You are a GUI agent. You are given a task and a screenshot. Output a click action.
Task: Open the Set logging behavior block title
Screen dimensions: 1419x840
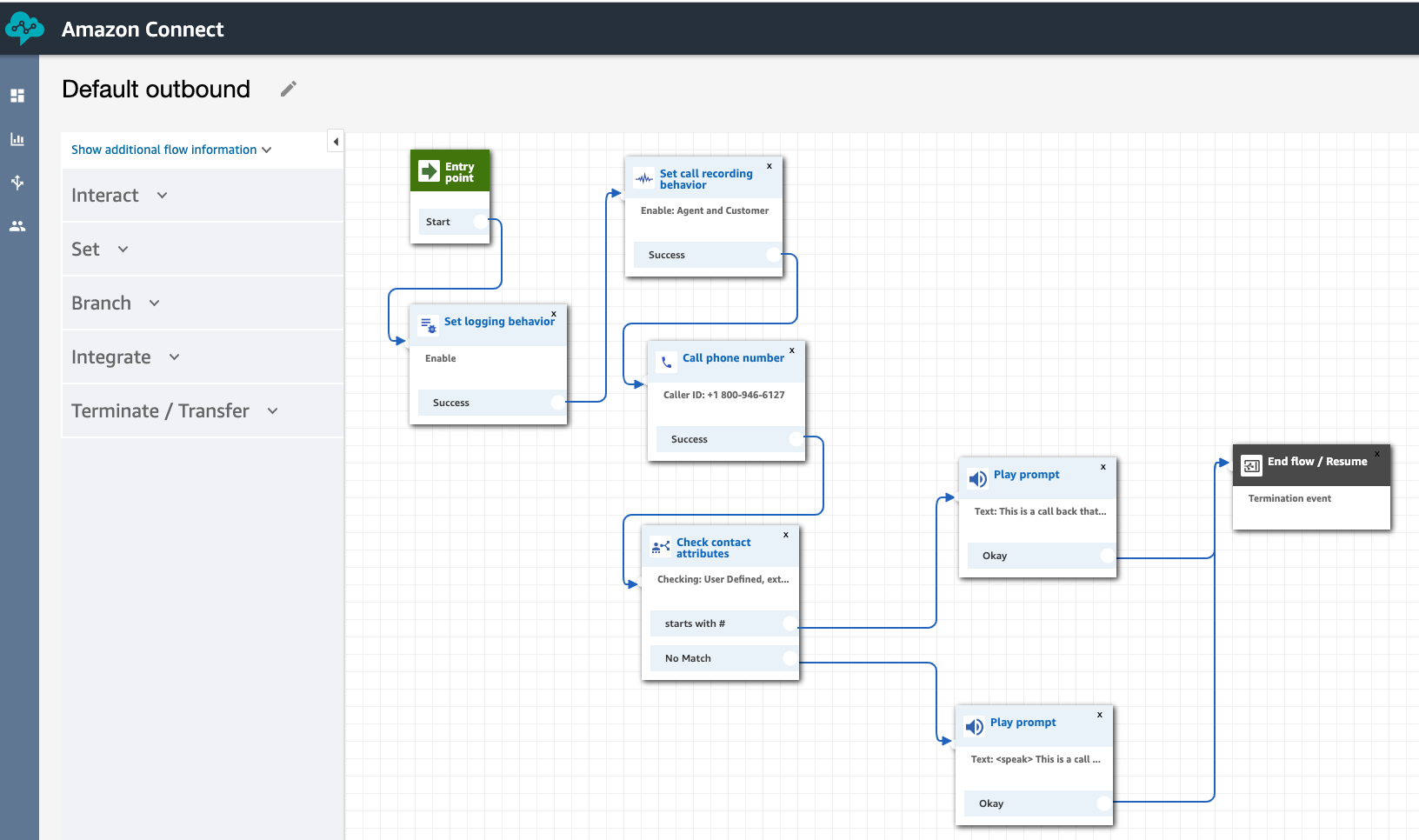click(499, 321)
